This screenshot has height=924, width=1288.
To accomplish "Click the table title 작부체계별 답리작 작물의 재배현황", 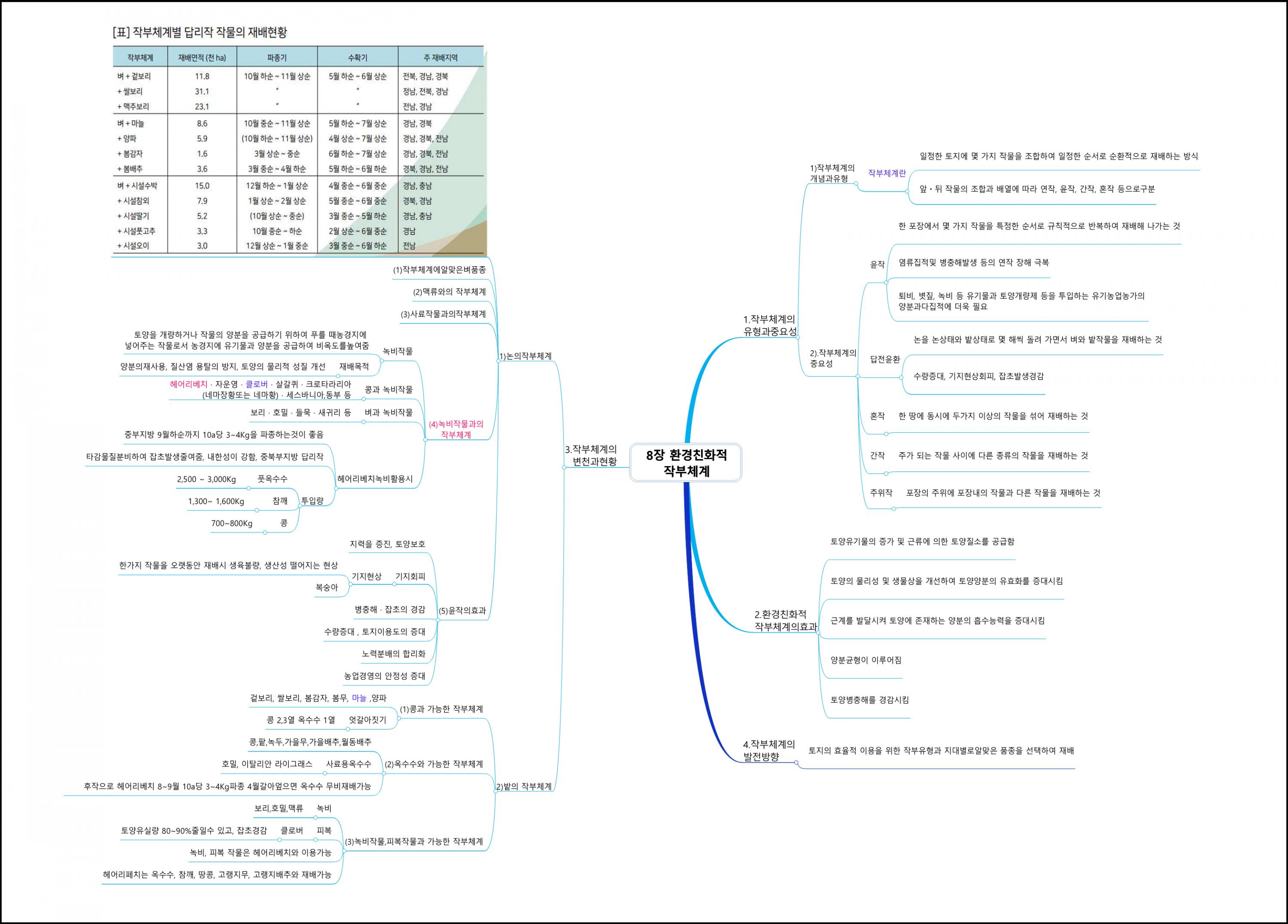I will coord(200,32).
